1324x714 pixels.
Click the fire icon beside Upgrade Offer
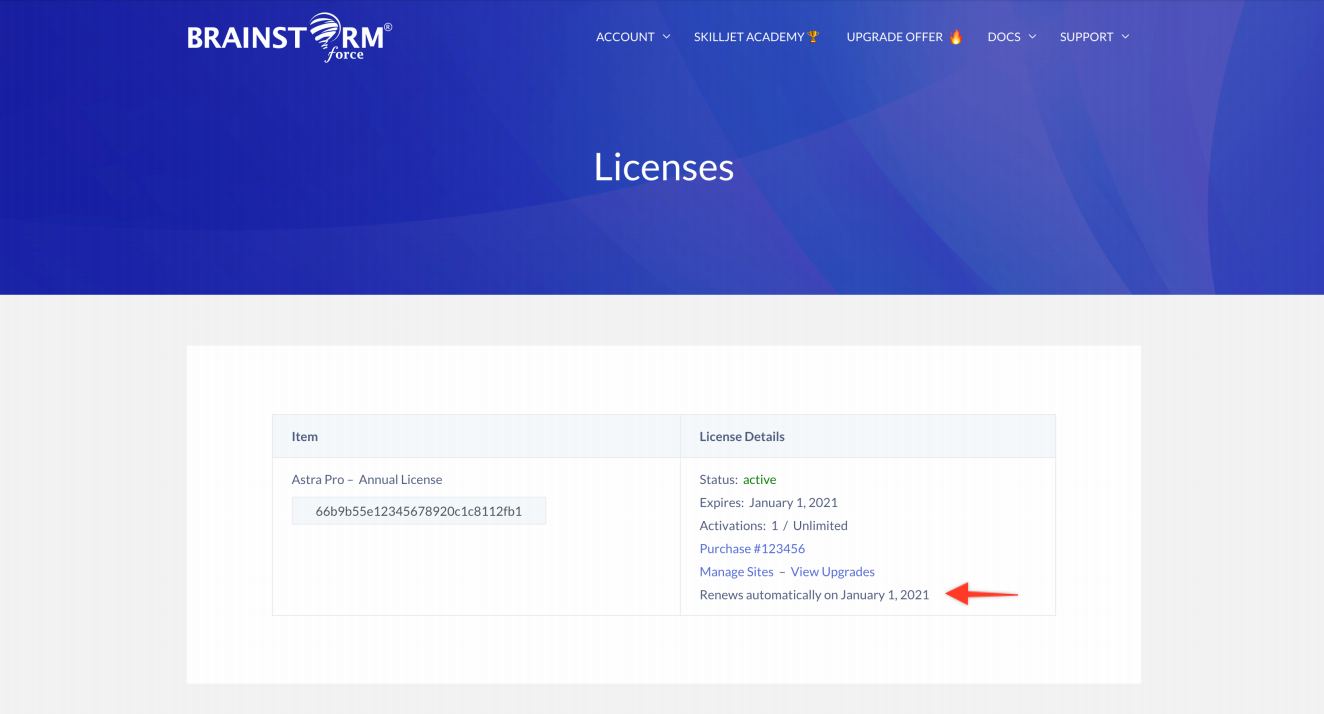tap(955, 37)
